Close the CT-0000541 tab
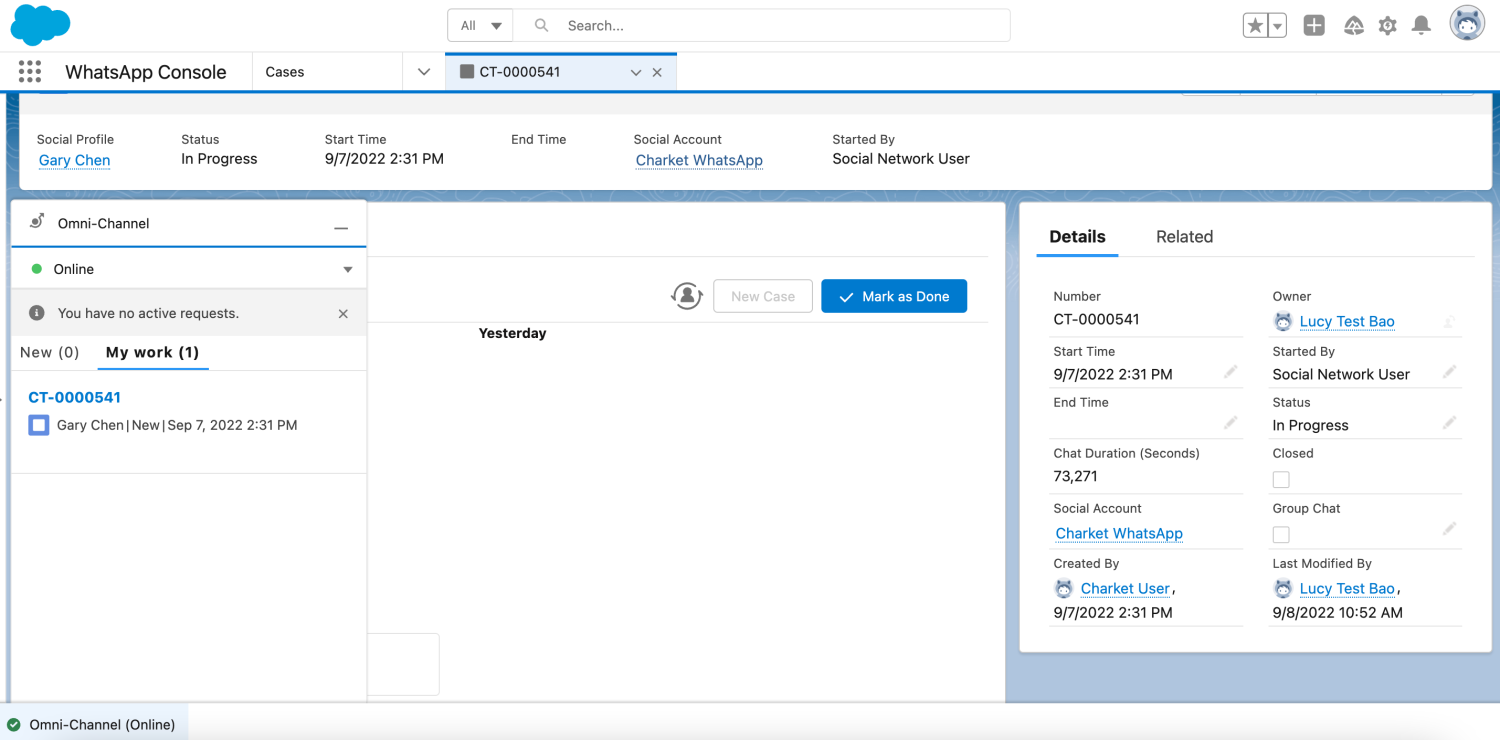Viewport: 1500px width, 740px height. pyautogui.click(x=657, y=72)
